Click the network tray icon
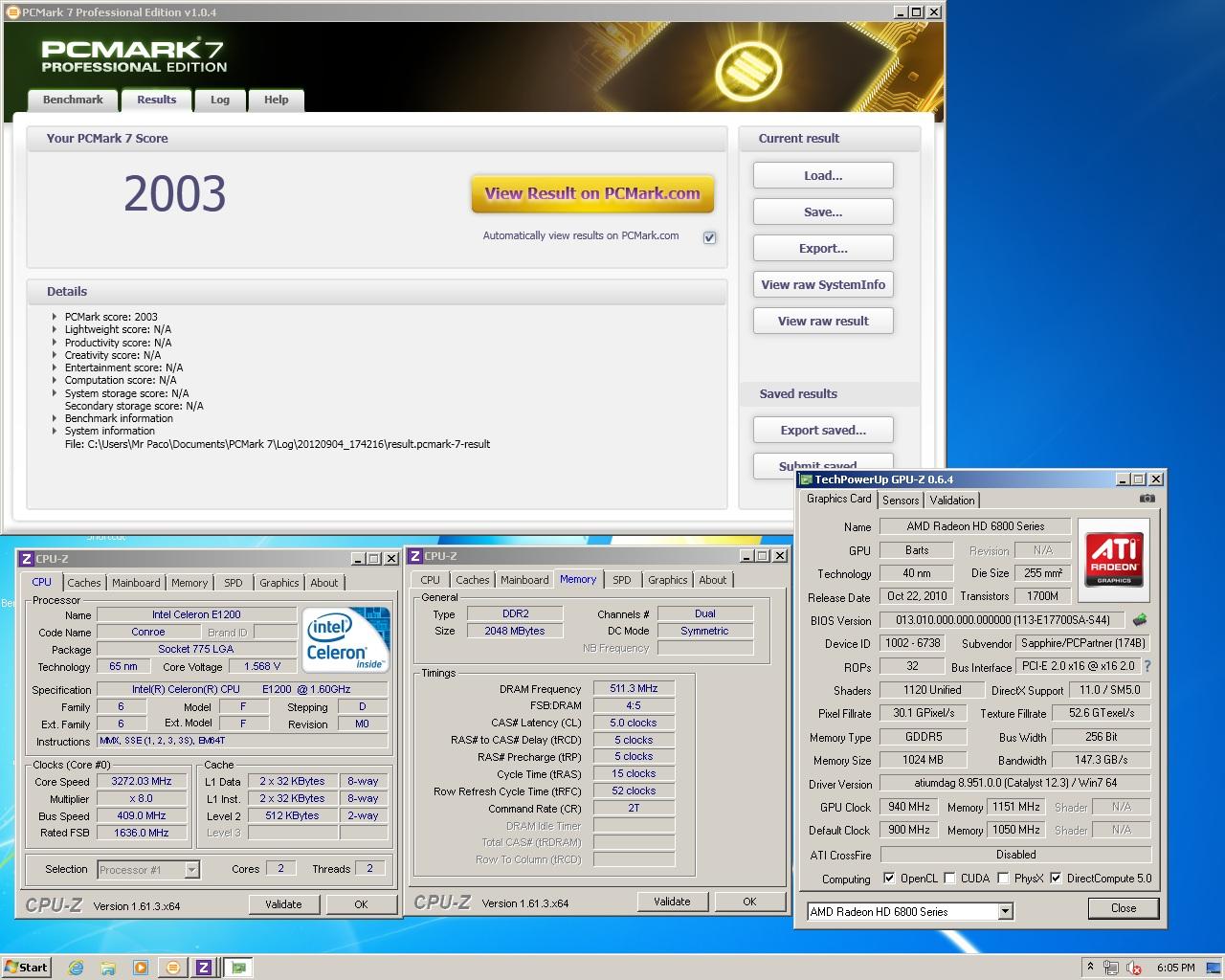1225x980 pixels. [1111, 968]
